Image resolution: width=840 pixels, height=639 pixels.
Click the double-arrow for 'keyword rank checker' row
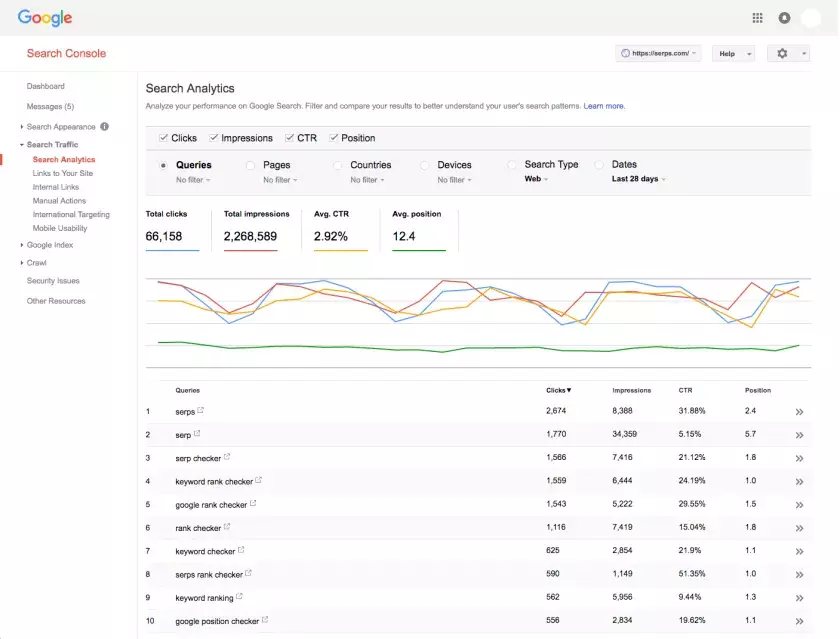click(x=799, y=482)
